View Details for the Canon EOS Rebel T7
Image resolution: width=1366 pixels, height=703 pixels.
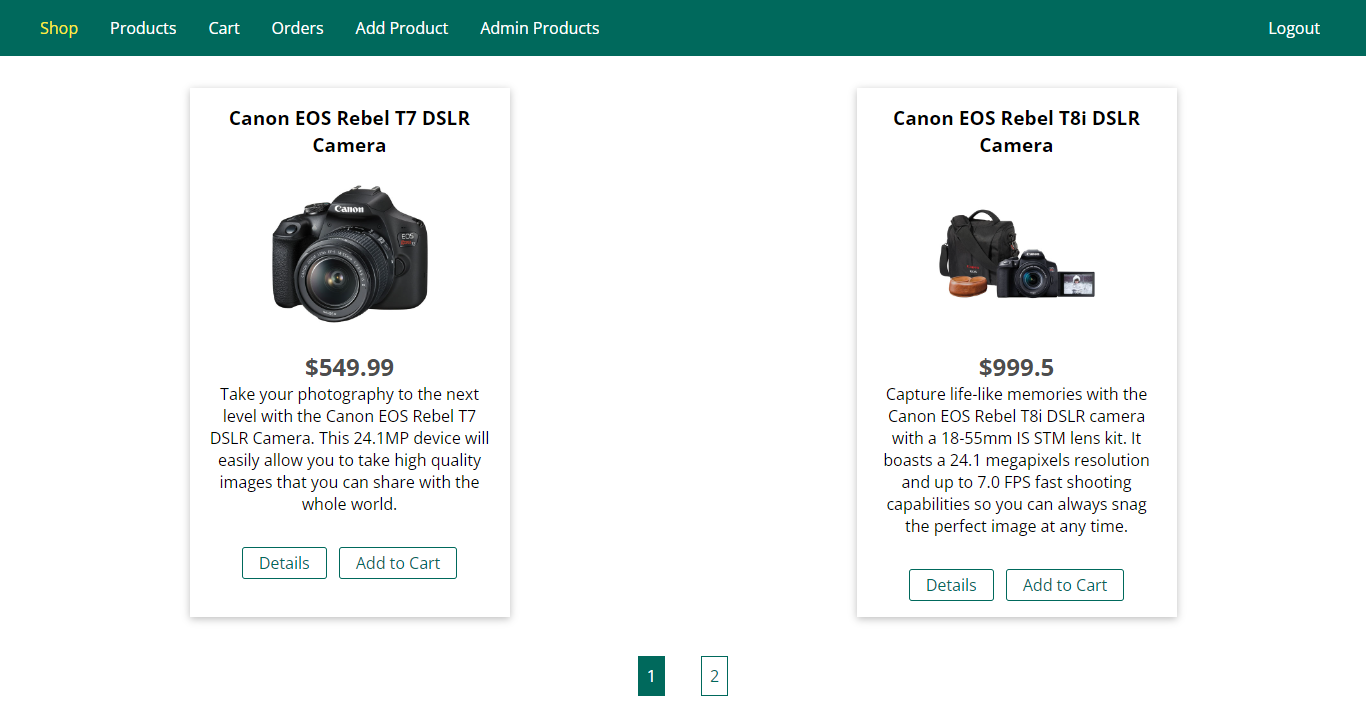(x=284, y=562)
